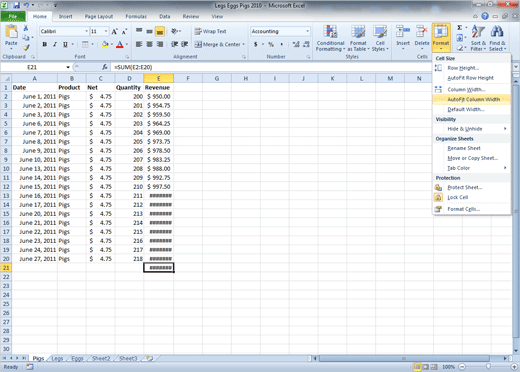The width and height of the screenshot is (520, 372).
Task: Toggle Middle Align
Action: pyautogui.click(x=150, y=31)
